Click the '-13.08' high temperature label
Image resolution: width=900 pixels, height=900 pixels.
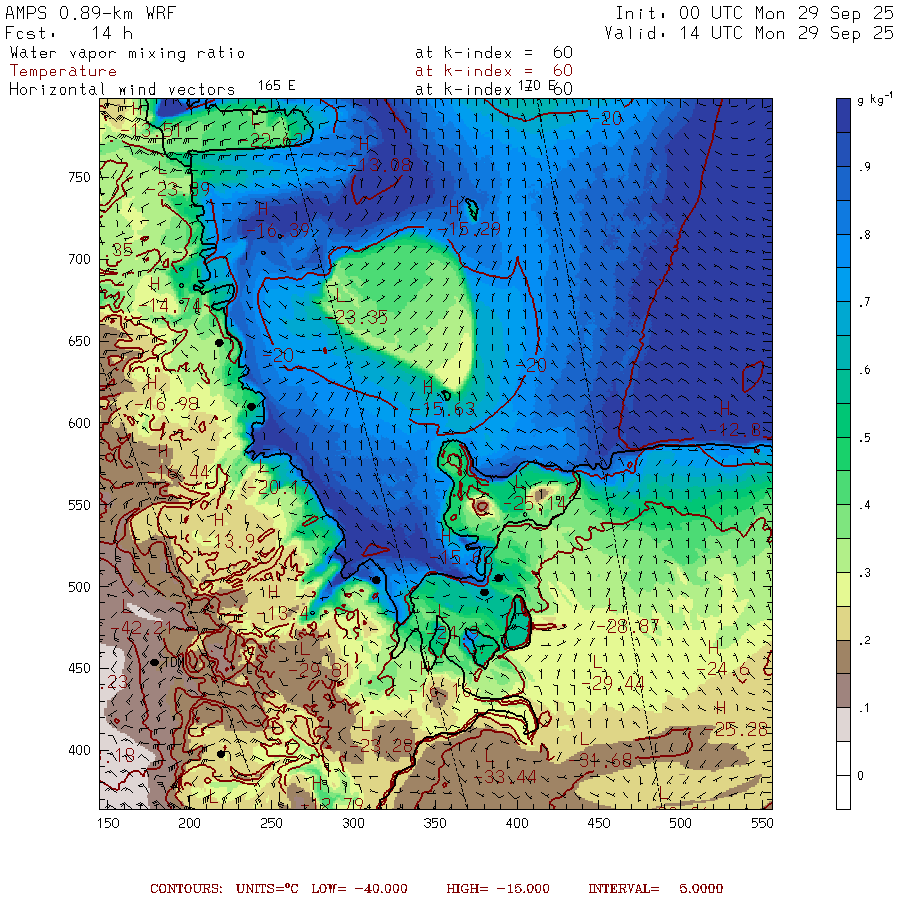point(380,165)
